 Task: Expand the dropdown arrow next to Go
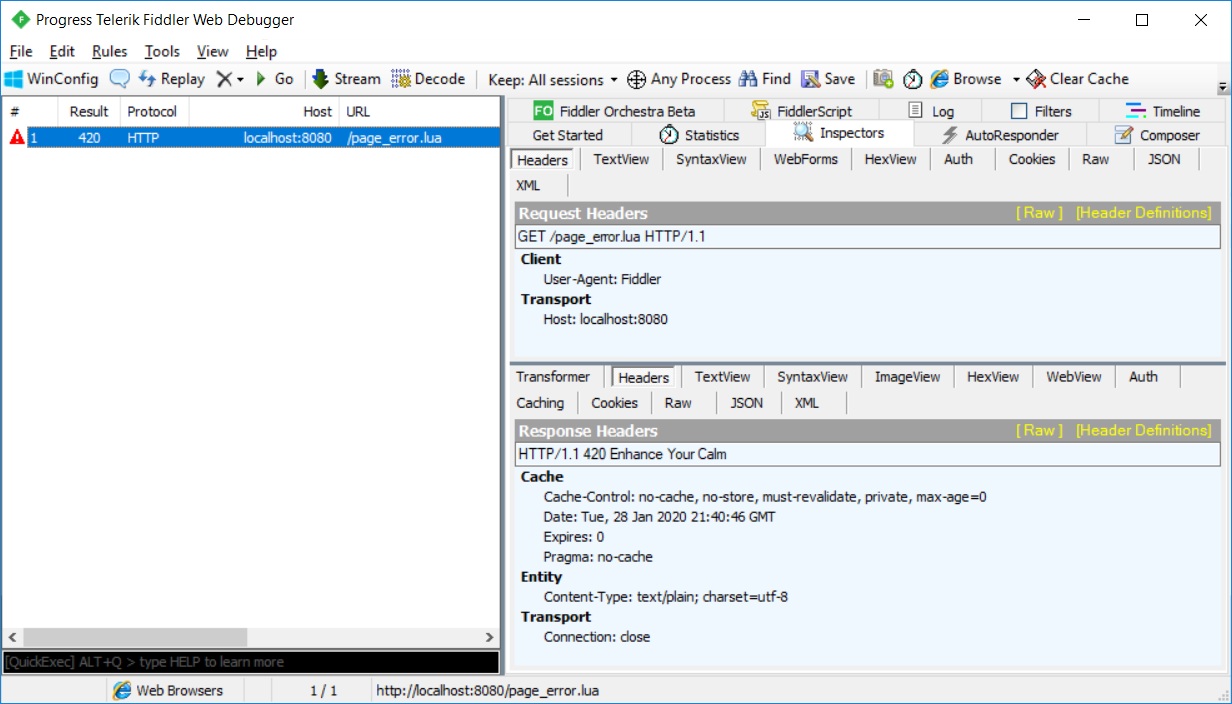pyautogui.click(x=239, y=78)
